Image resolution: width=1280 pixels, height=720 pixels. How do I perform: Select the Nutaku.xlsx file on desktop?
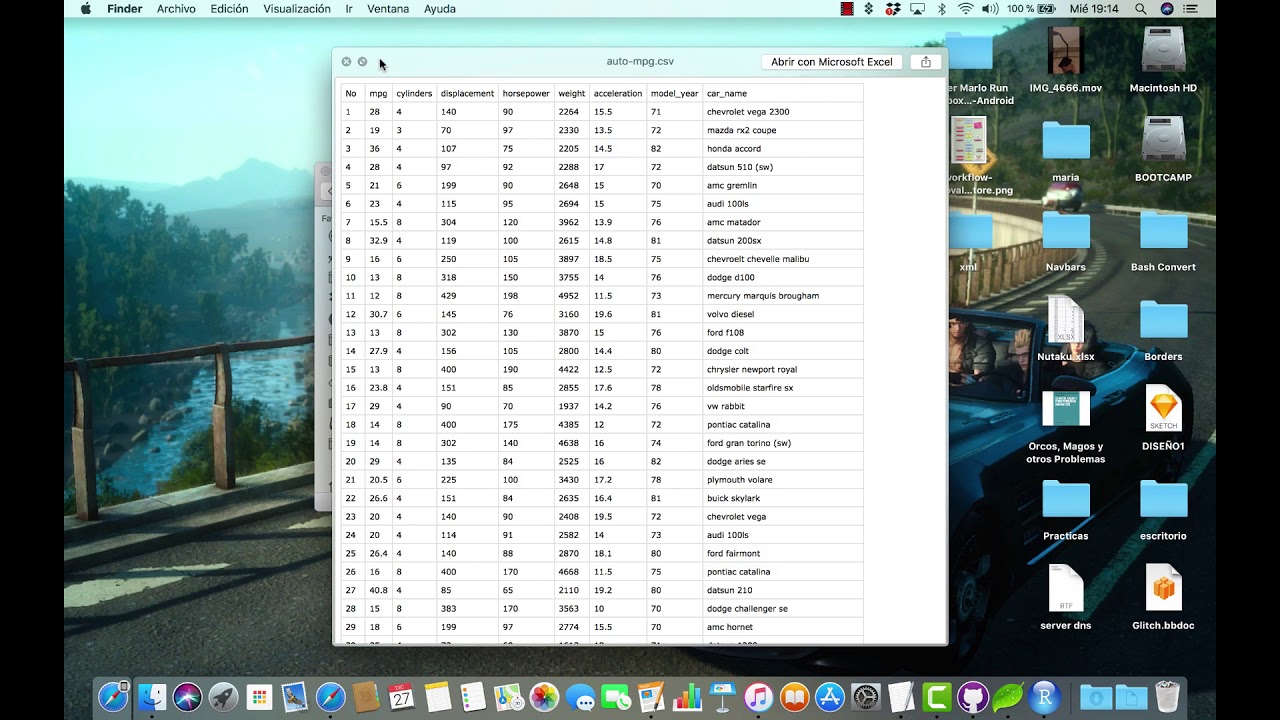pyautogui.click(x=1066, y=328)
